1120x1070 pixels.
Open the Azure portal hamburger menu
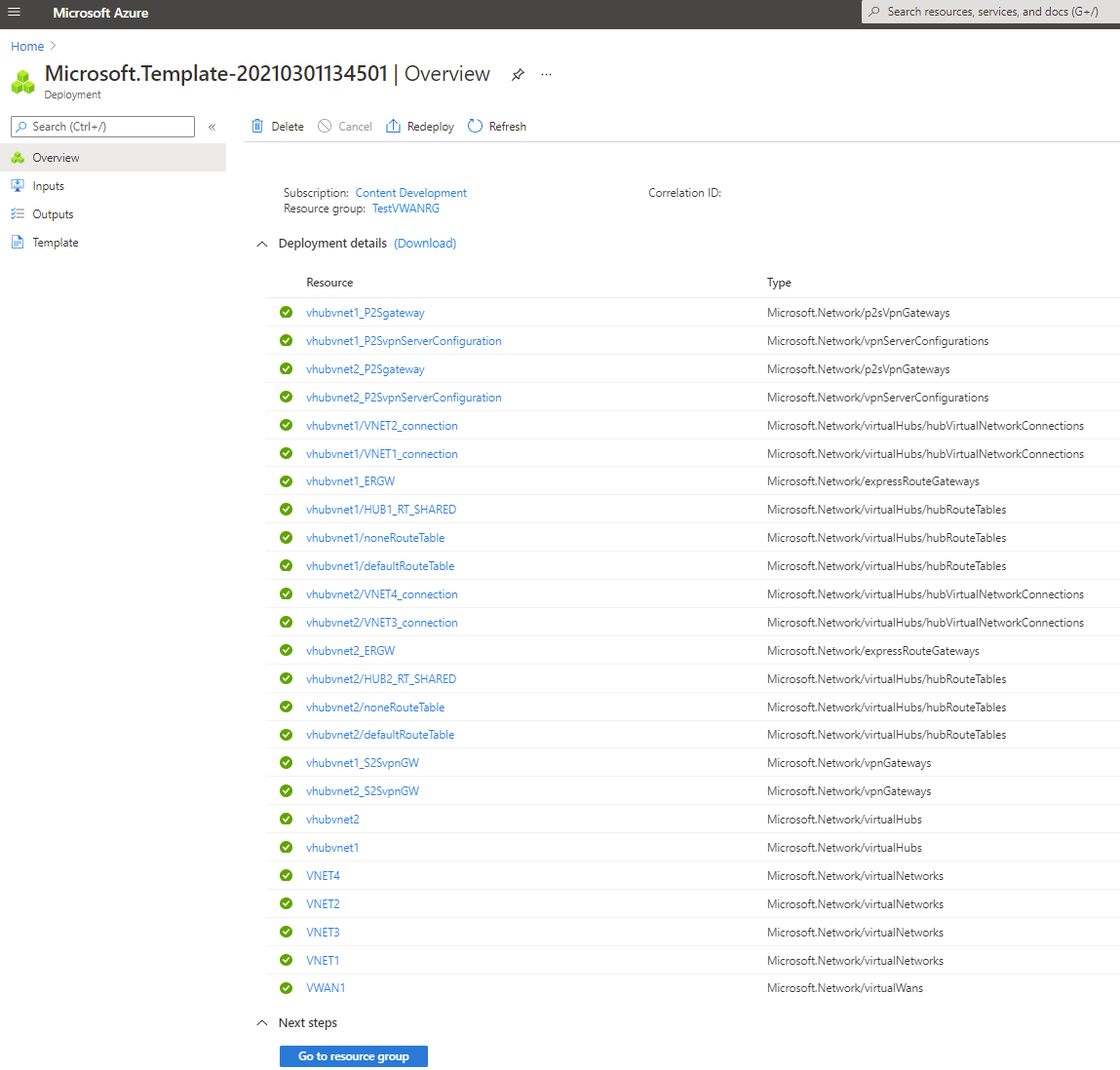point(14,13)
